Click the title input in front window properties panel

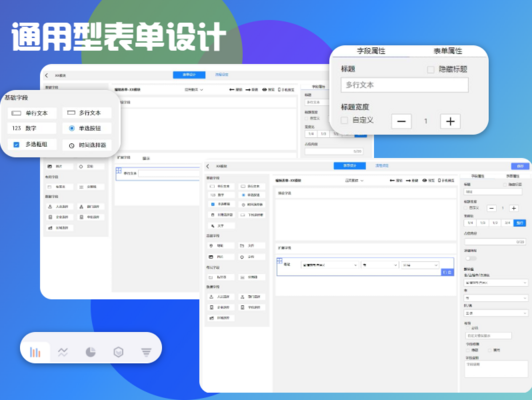pyautogui.click(x=493, y=192)
